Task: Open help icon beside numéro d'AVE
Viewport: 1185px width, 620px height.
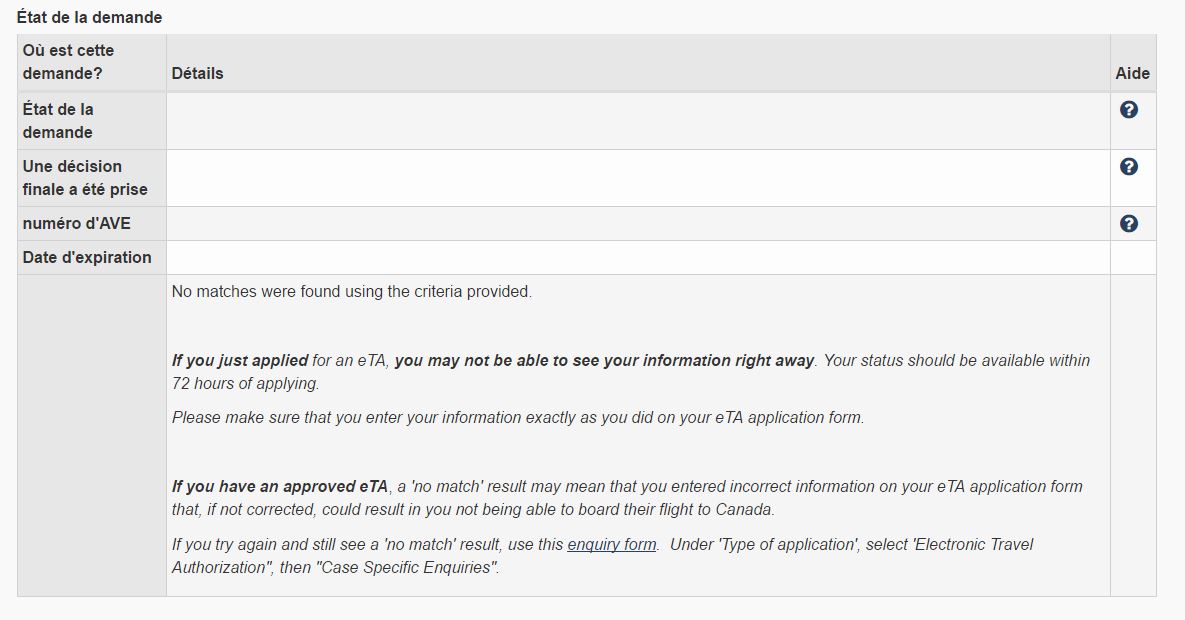Action: [x=1128, y=223]
